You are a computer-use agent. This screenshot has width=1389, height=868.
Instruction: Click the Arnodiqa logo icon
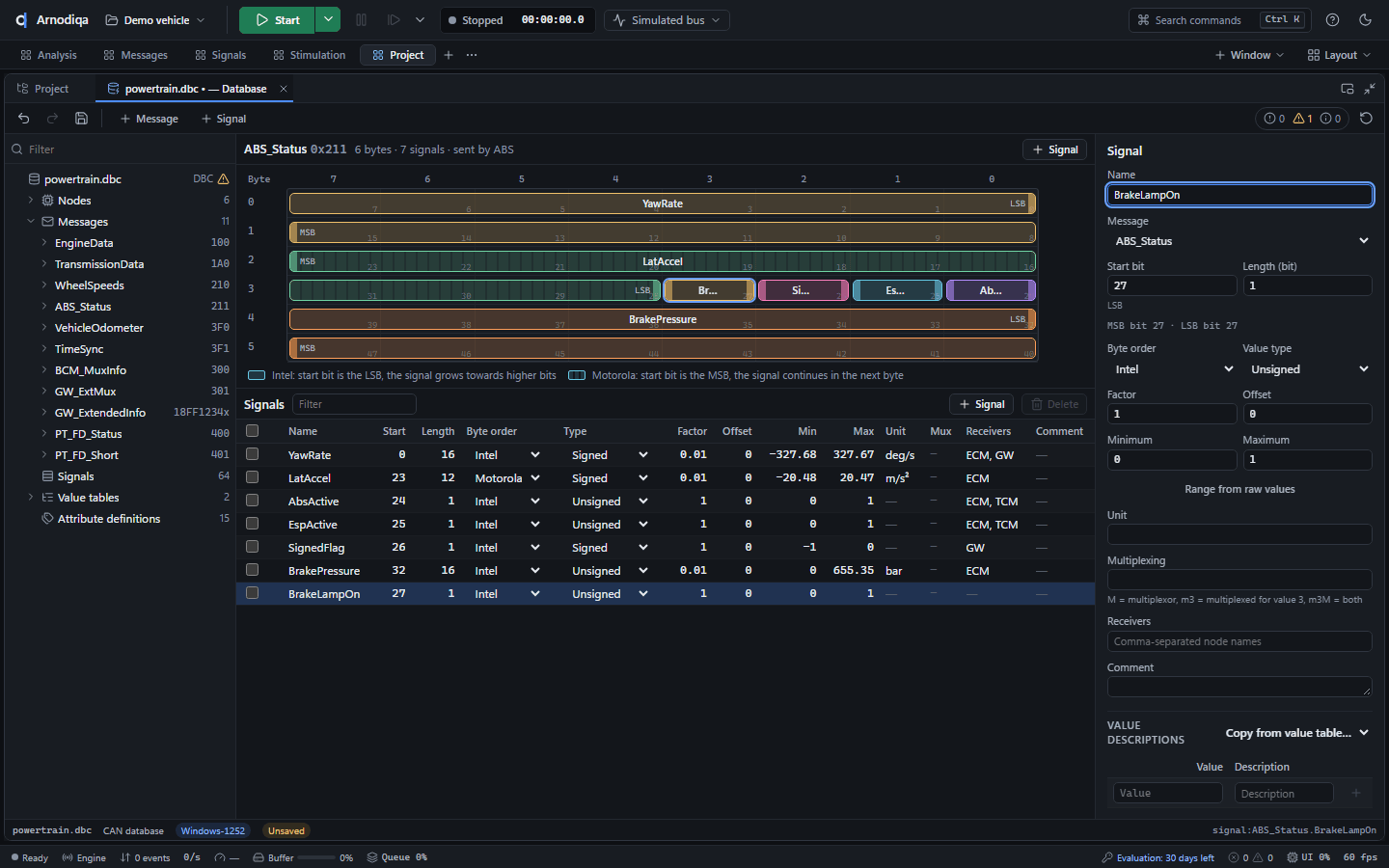point(21,20)
